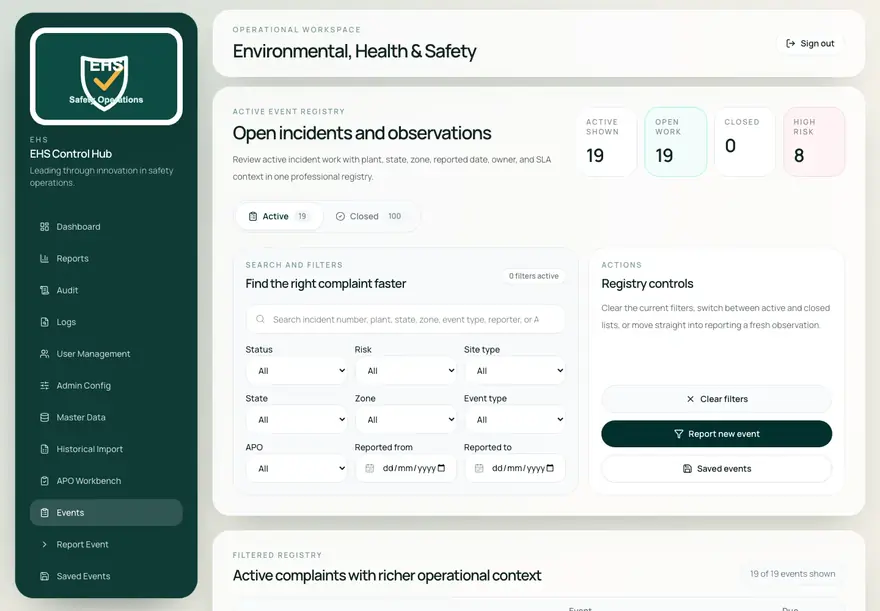Click the 'EHS Control Hub' title text

pos(71,154)
